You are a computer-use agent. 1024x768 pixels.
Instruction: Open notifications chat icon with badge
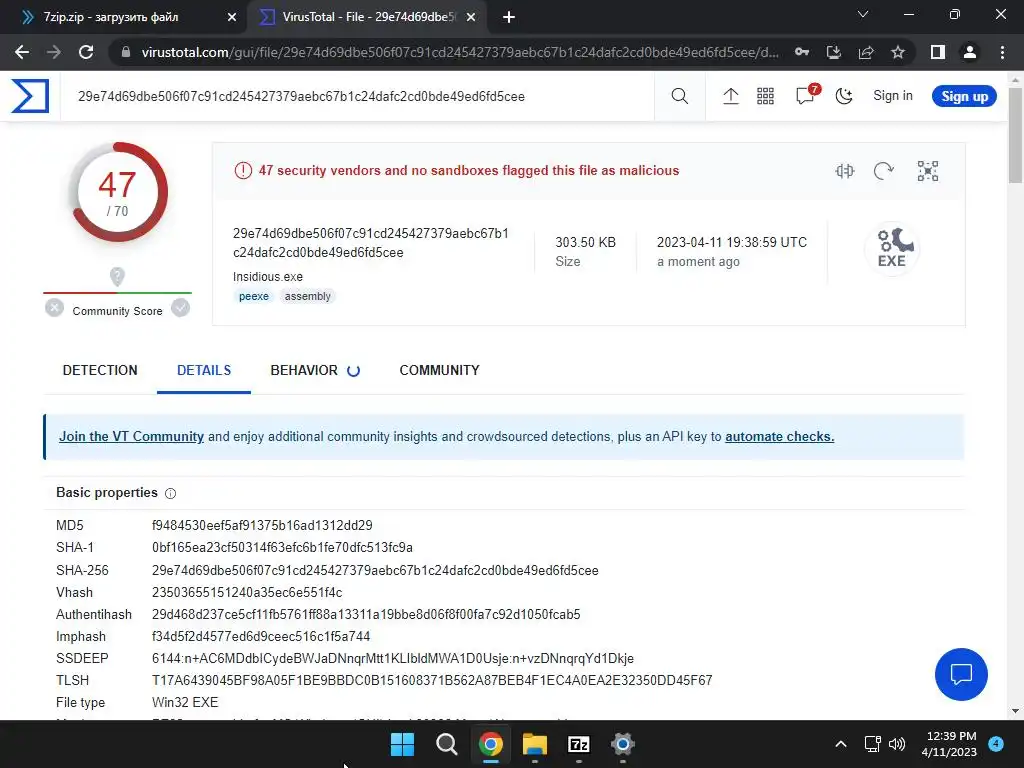coord(806,95)
